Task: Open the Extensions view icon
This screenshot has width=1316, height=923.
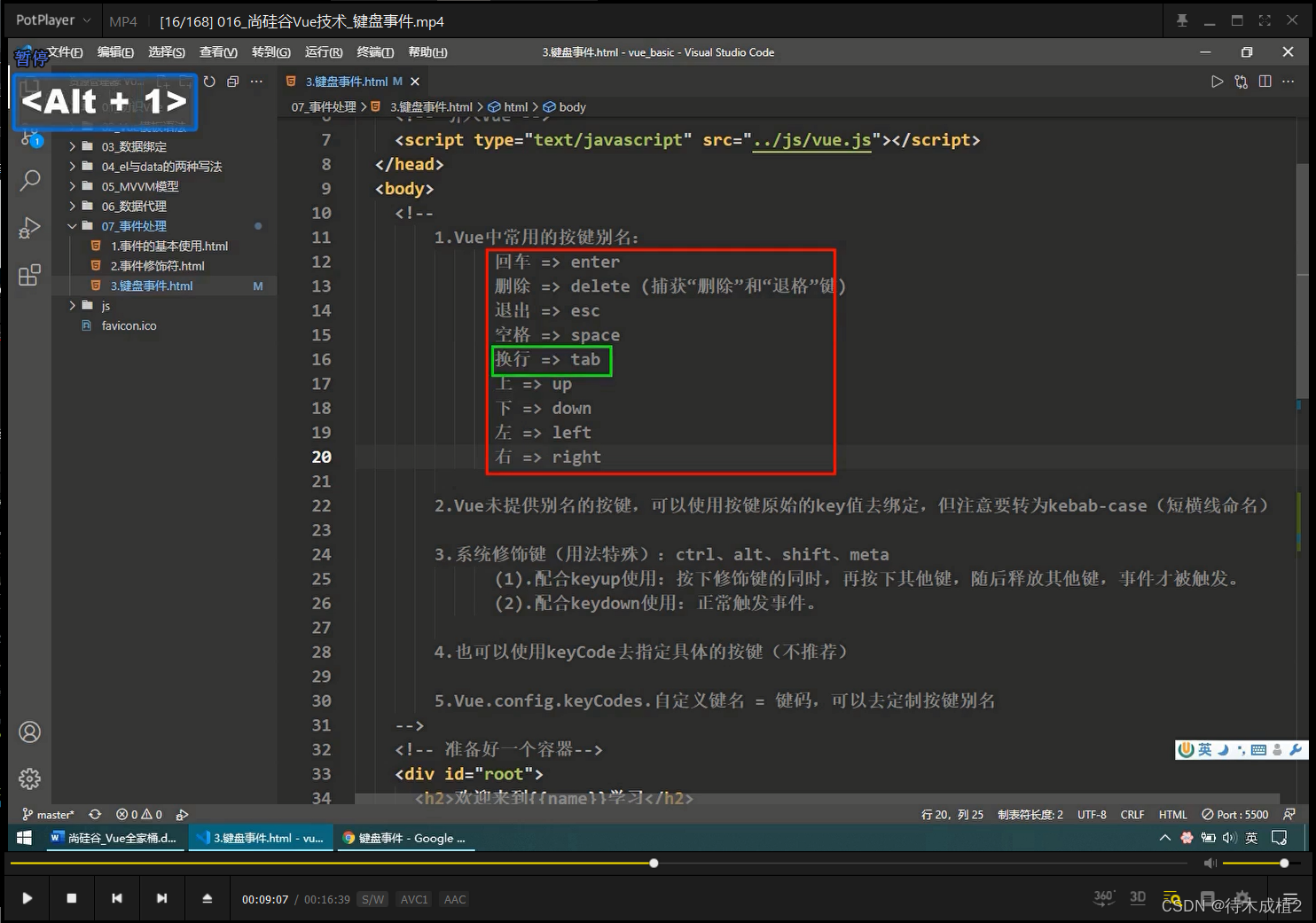Action: [x=30, y=275]
